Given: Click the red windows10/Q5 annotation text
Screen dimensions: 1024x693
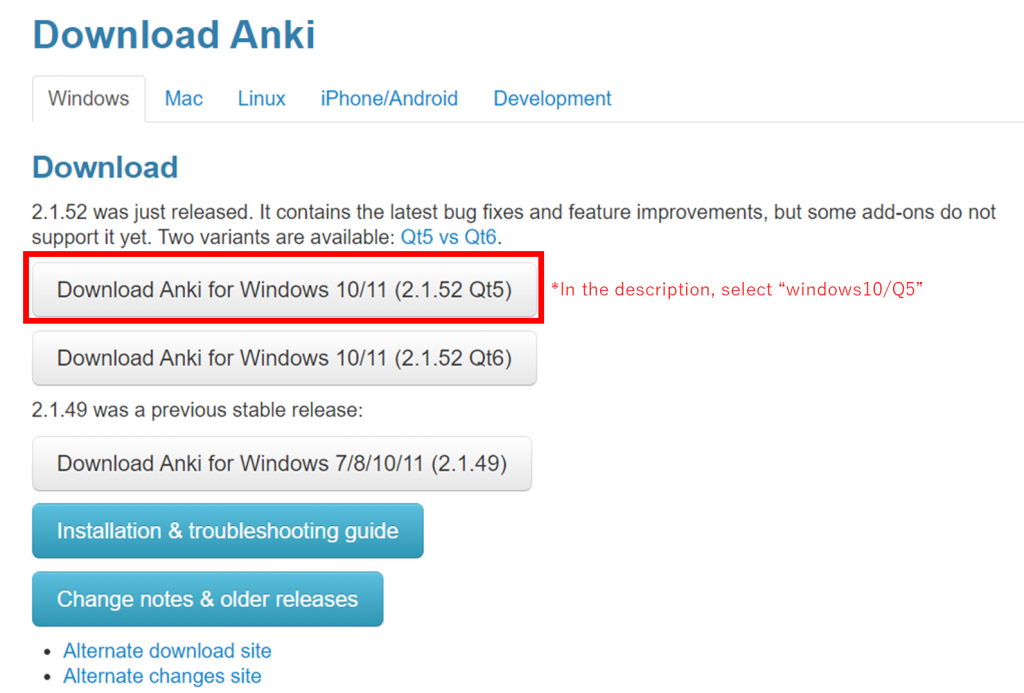Looking at the screenshot, I should pos(737,289).
